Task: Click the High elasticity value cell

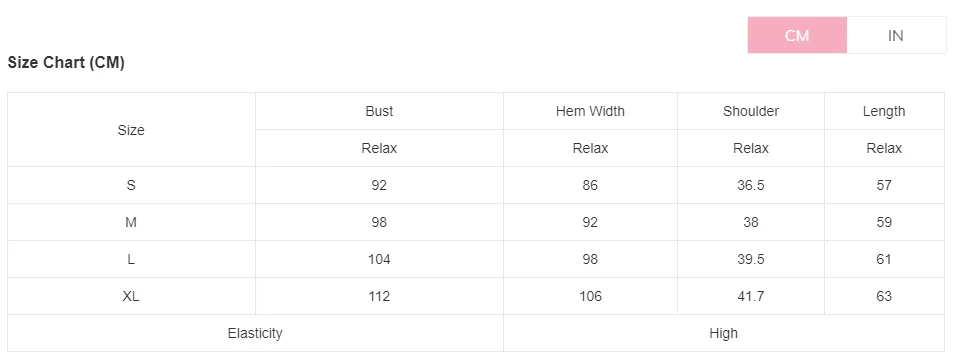Action: [x=724, y=333]
